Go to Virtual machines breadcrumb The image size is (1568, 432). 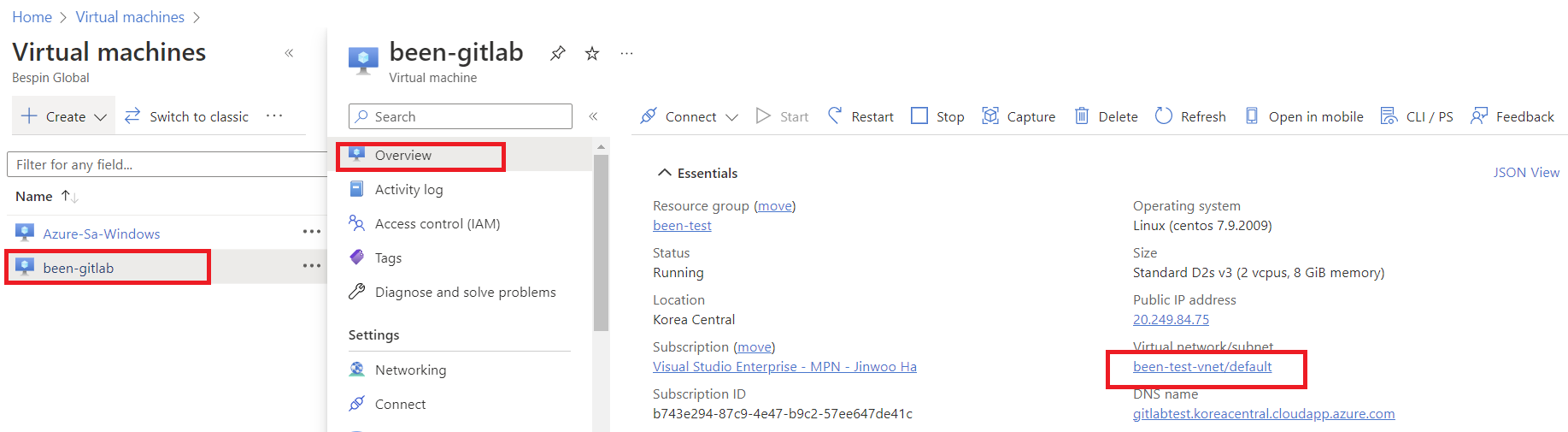coord(130,17)
